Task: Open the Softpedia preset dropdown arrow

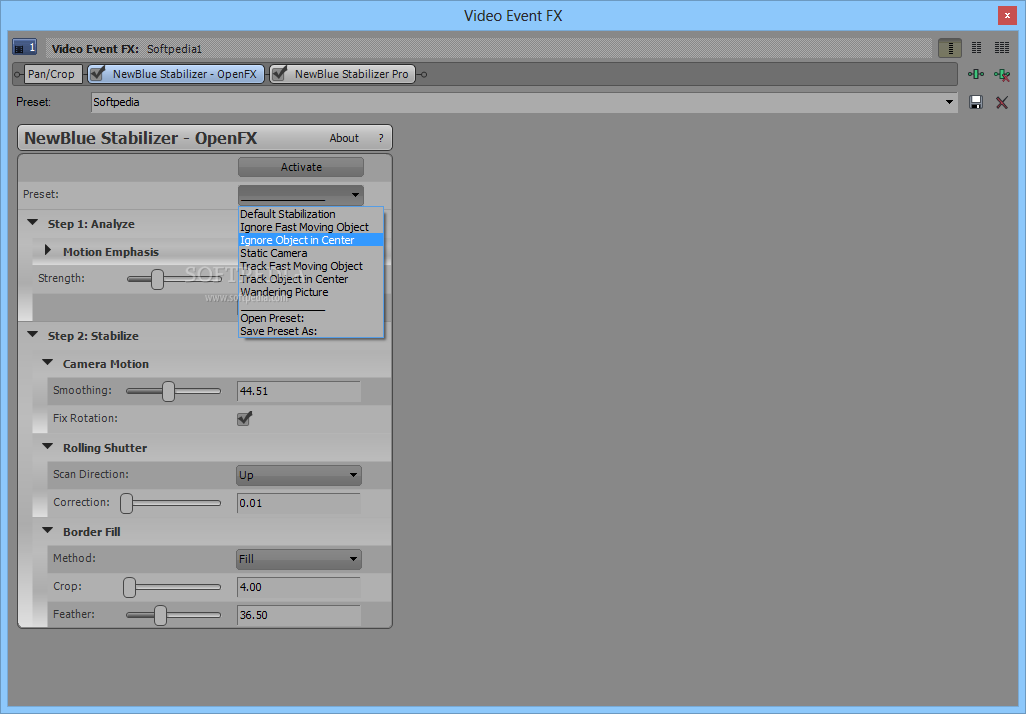Action: pos(949,102)
